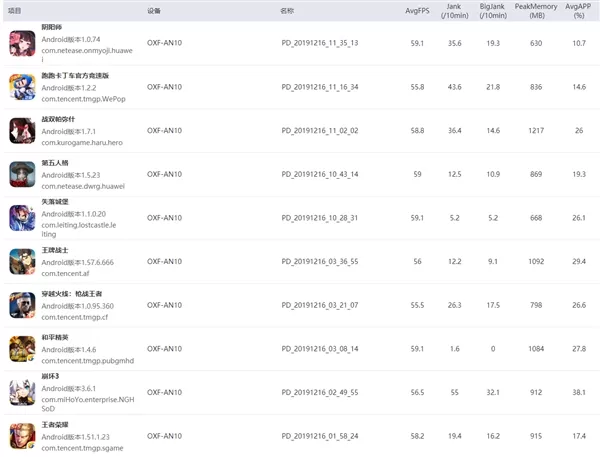Select the Identity V (com.netease.dwrg.huawei) icon

click(22, 174)
